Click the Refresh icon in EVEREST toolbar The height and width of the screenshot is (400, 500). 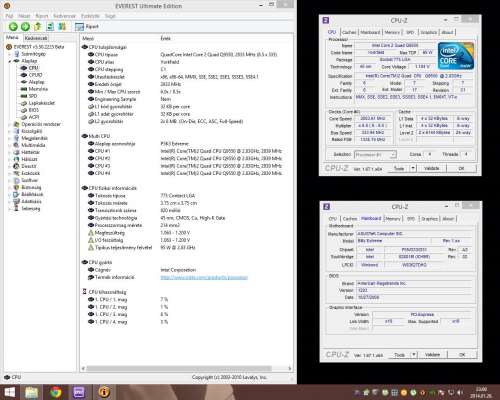tap(50, 27)
